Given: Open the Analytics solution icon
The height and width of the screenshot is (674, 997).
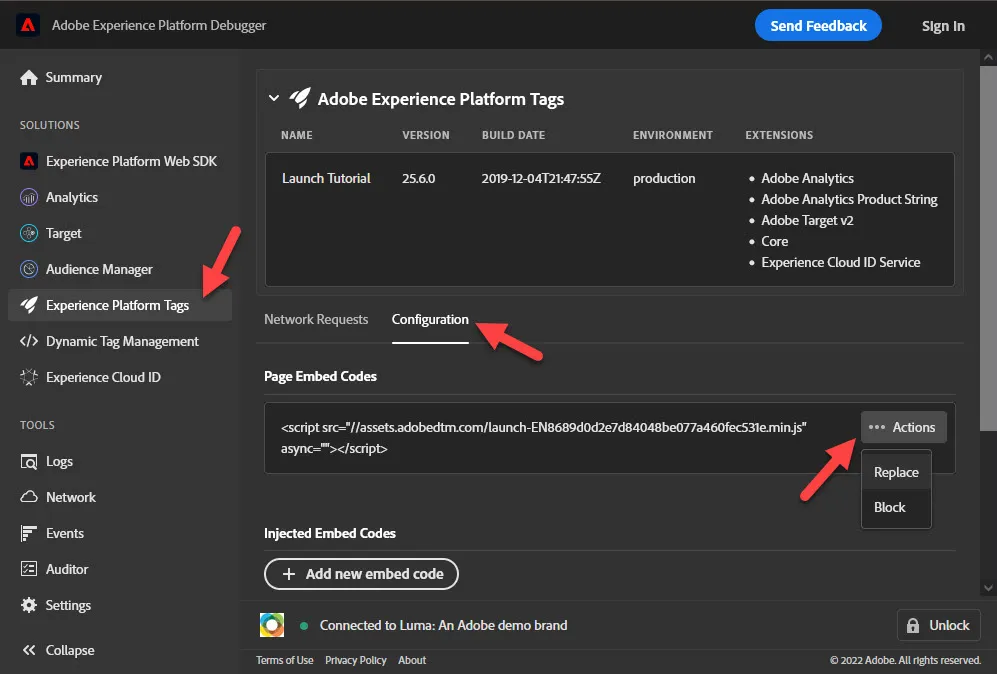Looking at the screenshot, I should point(29,198).
